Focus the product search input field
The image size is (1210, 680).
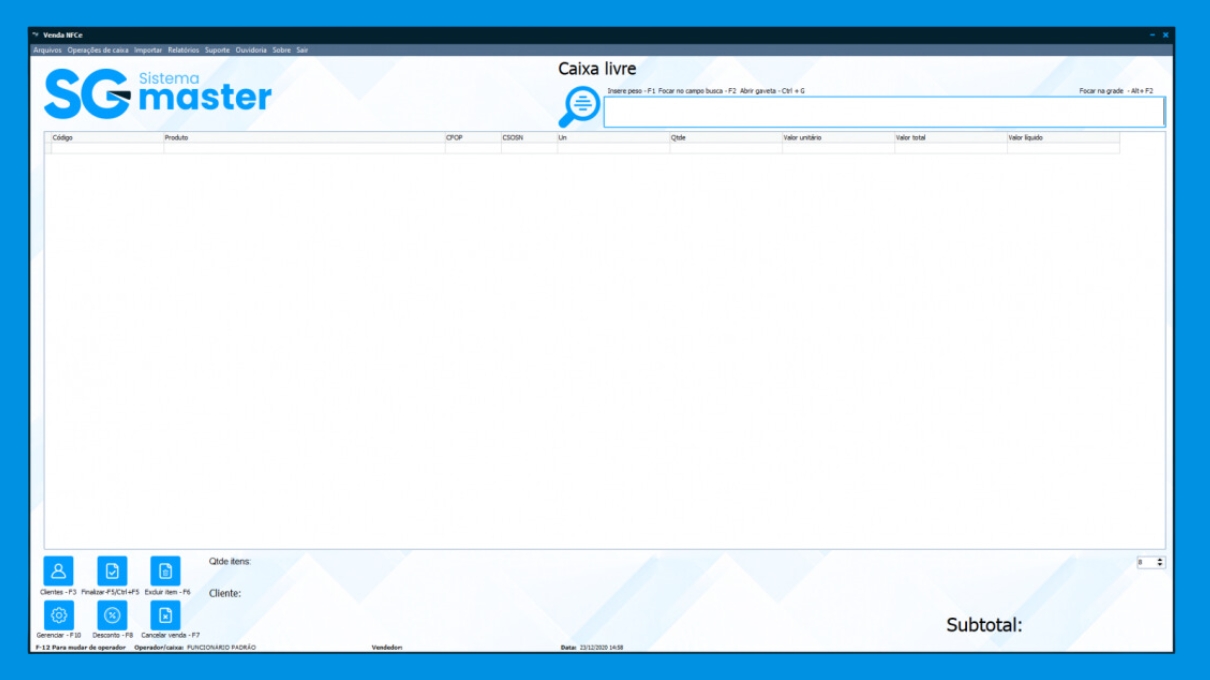(x=883, y=112)
